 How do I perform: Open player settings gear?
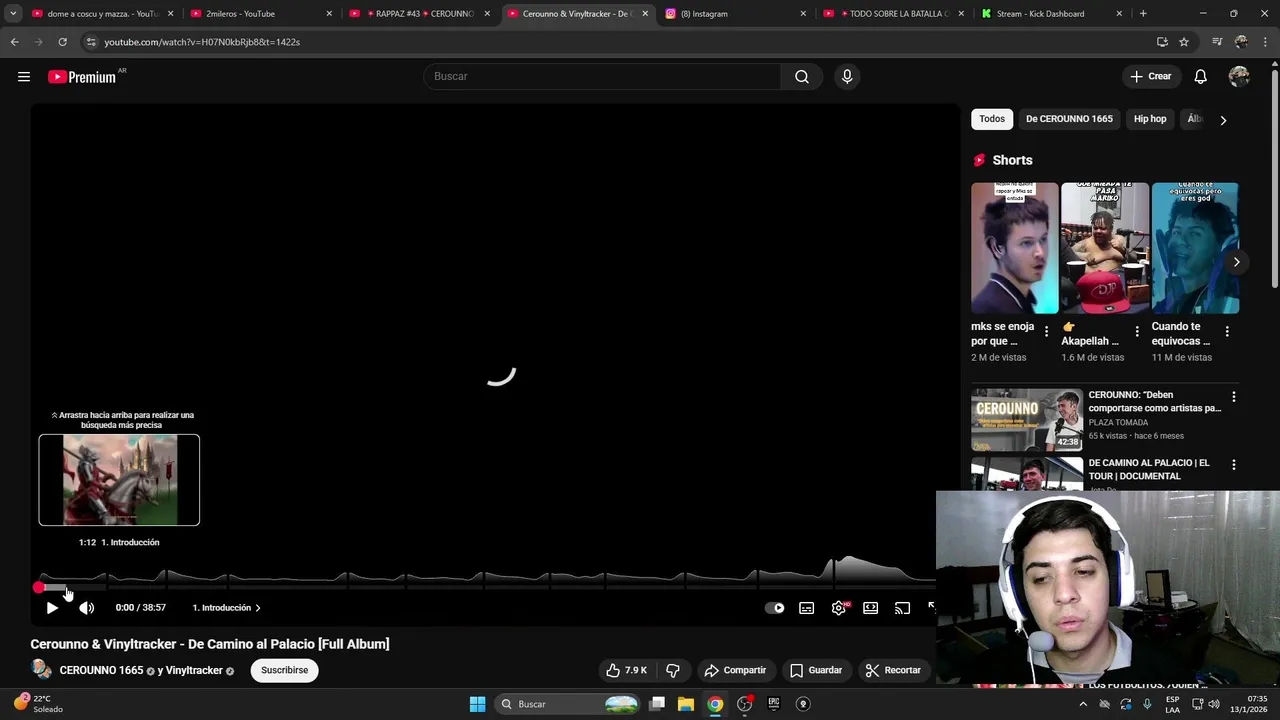(839, 608)
